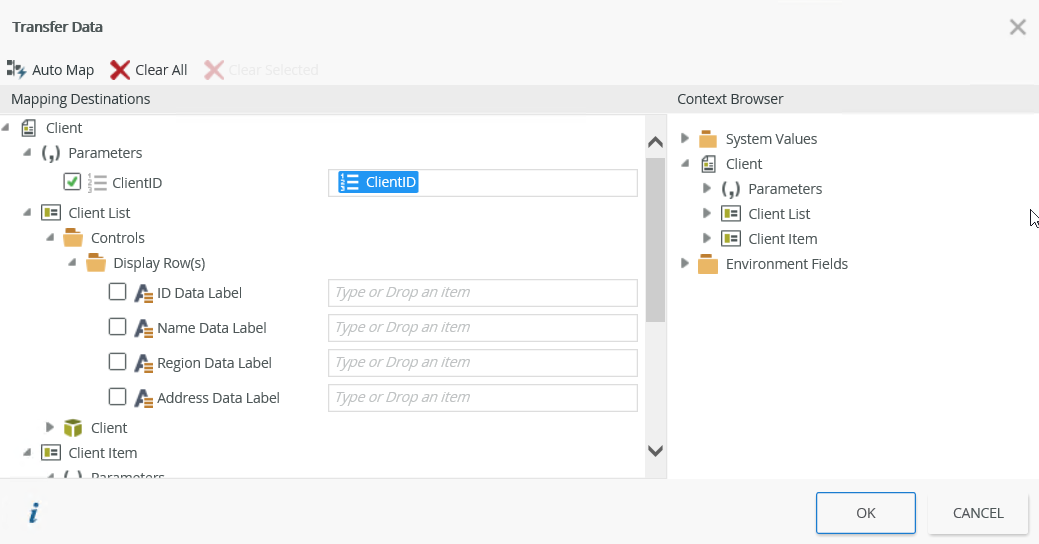The image size is (1039, 544).
Task: Select the Controls folder tree item
Action: 117,238
